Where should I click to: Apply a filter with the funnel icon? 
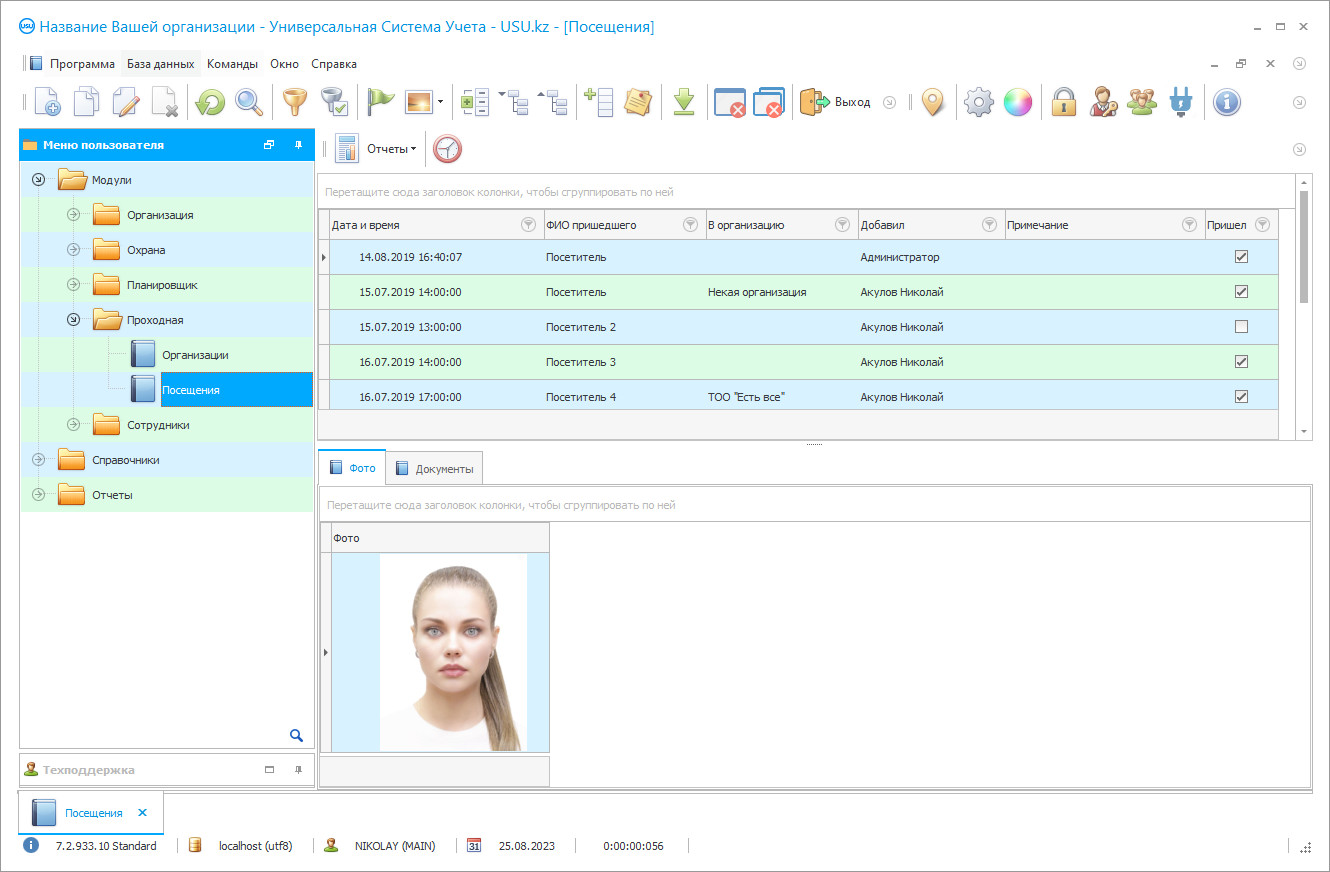[293, 102]
